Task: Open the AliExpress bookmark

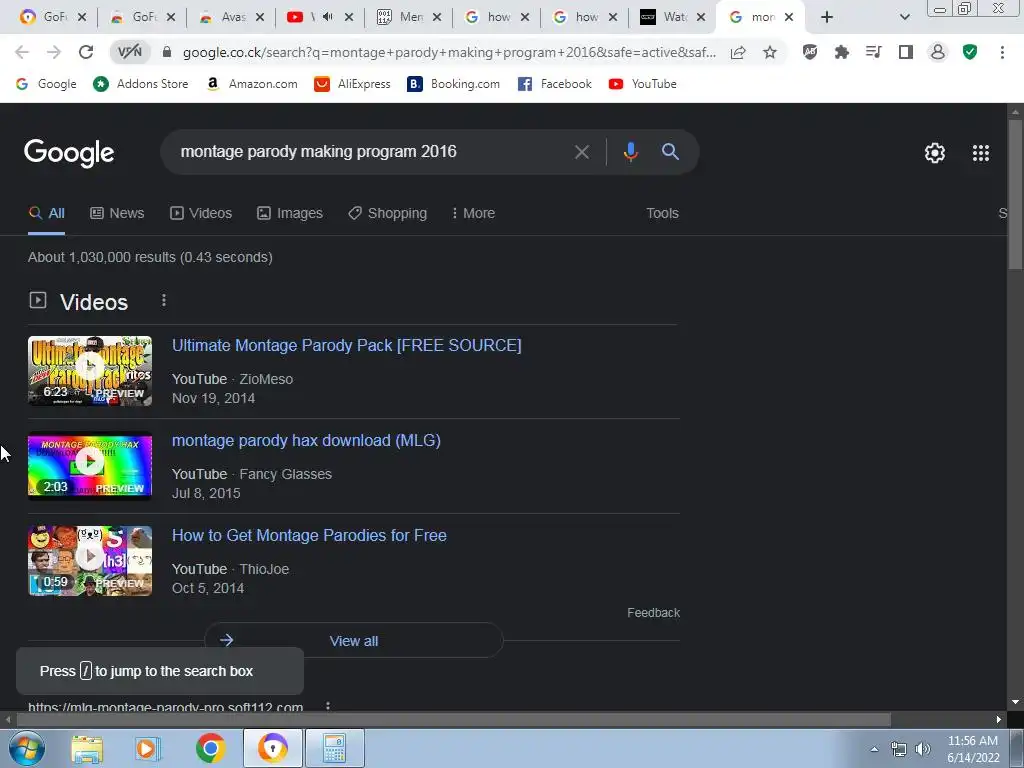Action: point(352,84)
